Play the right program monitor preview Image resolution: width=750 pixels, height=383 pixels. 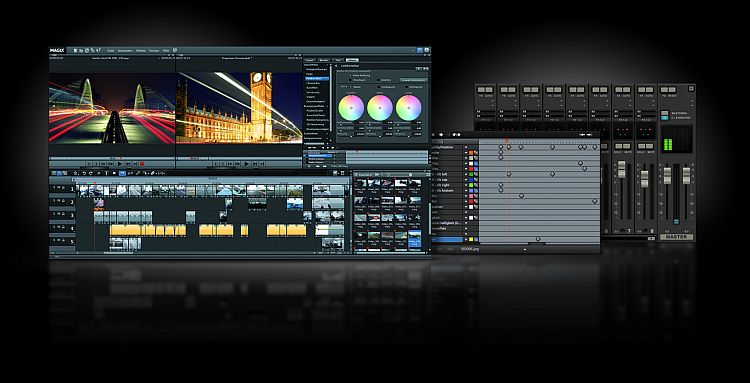point(247,164)
